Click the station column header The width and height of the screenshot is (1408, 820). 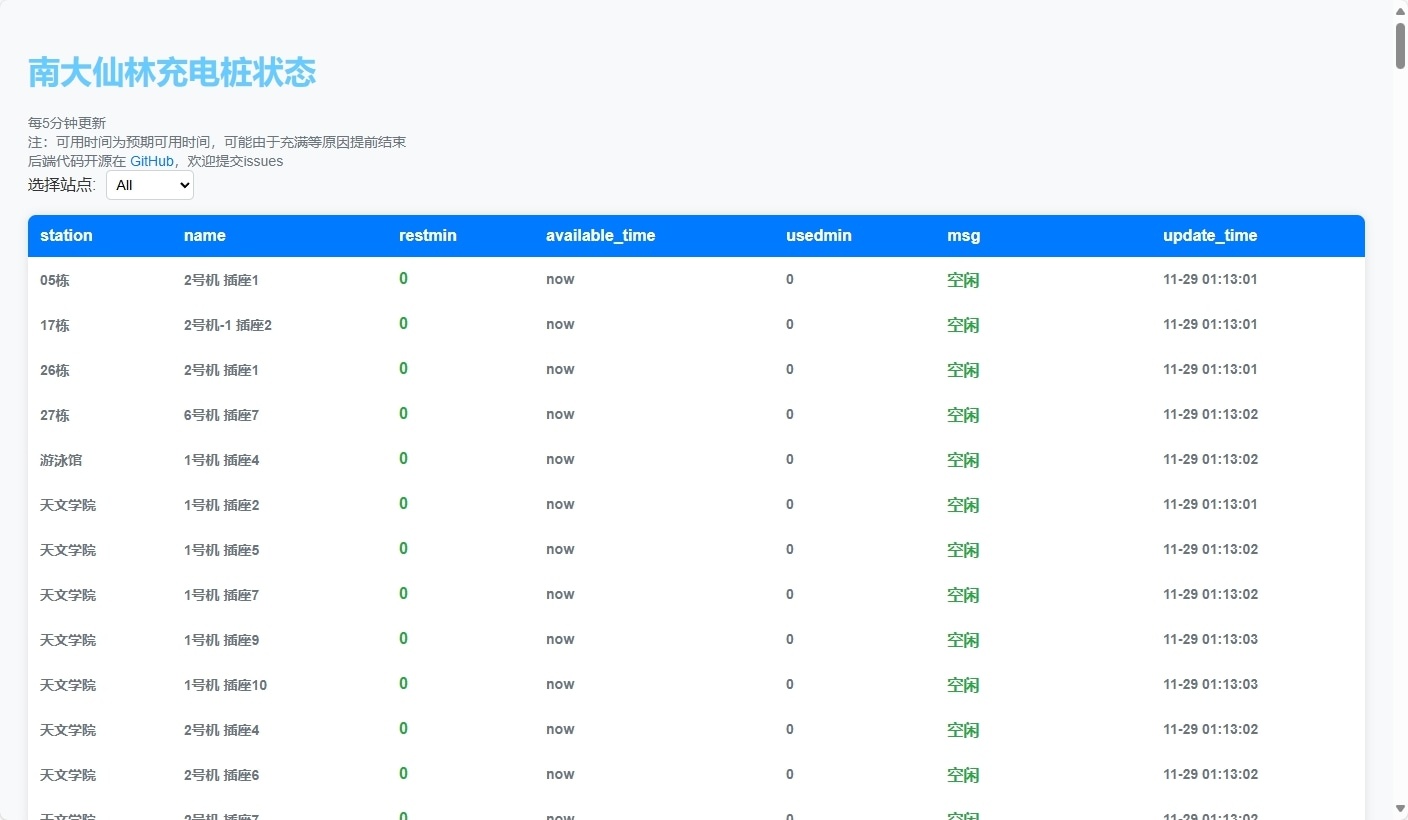[x=66, y=236]
